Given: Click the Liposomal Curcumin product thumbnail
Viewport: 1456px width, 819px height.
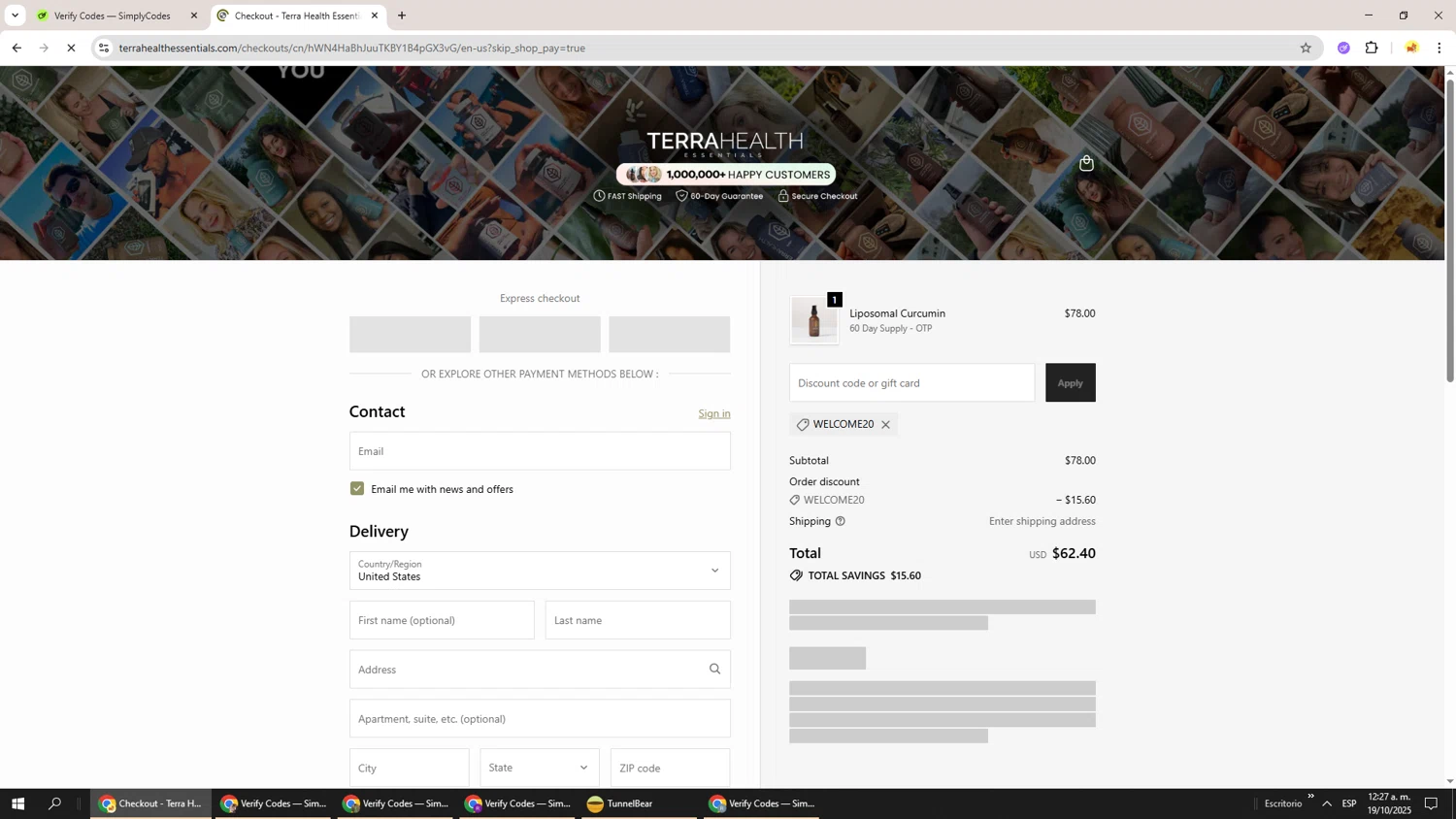Looking at the screenshot, I should pos(814,319).
